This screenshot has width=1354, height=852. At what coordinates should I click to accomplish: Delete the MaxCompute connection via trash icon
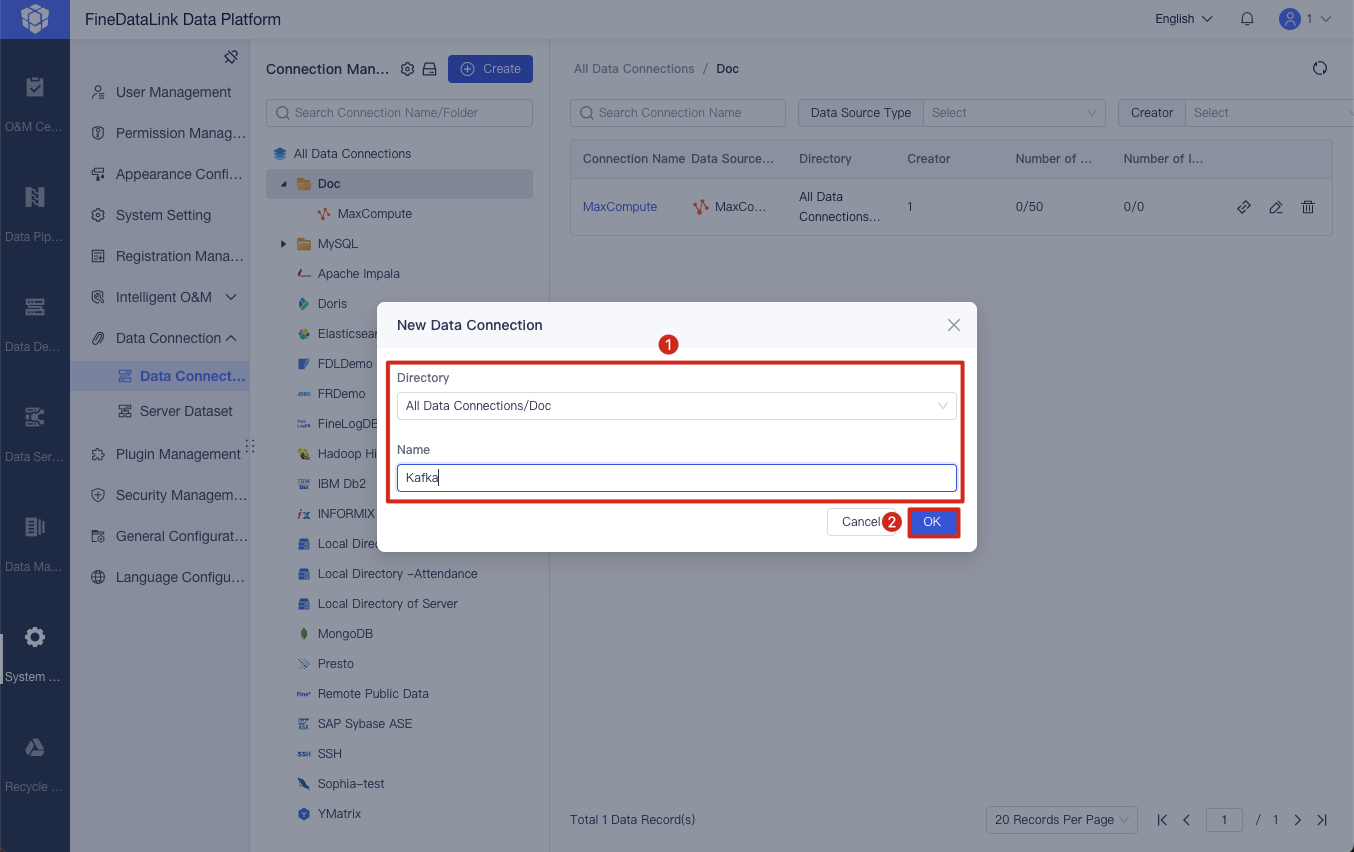pyautogui.click(x=1308, y=207)
